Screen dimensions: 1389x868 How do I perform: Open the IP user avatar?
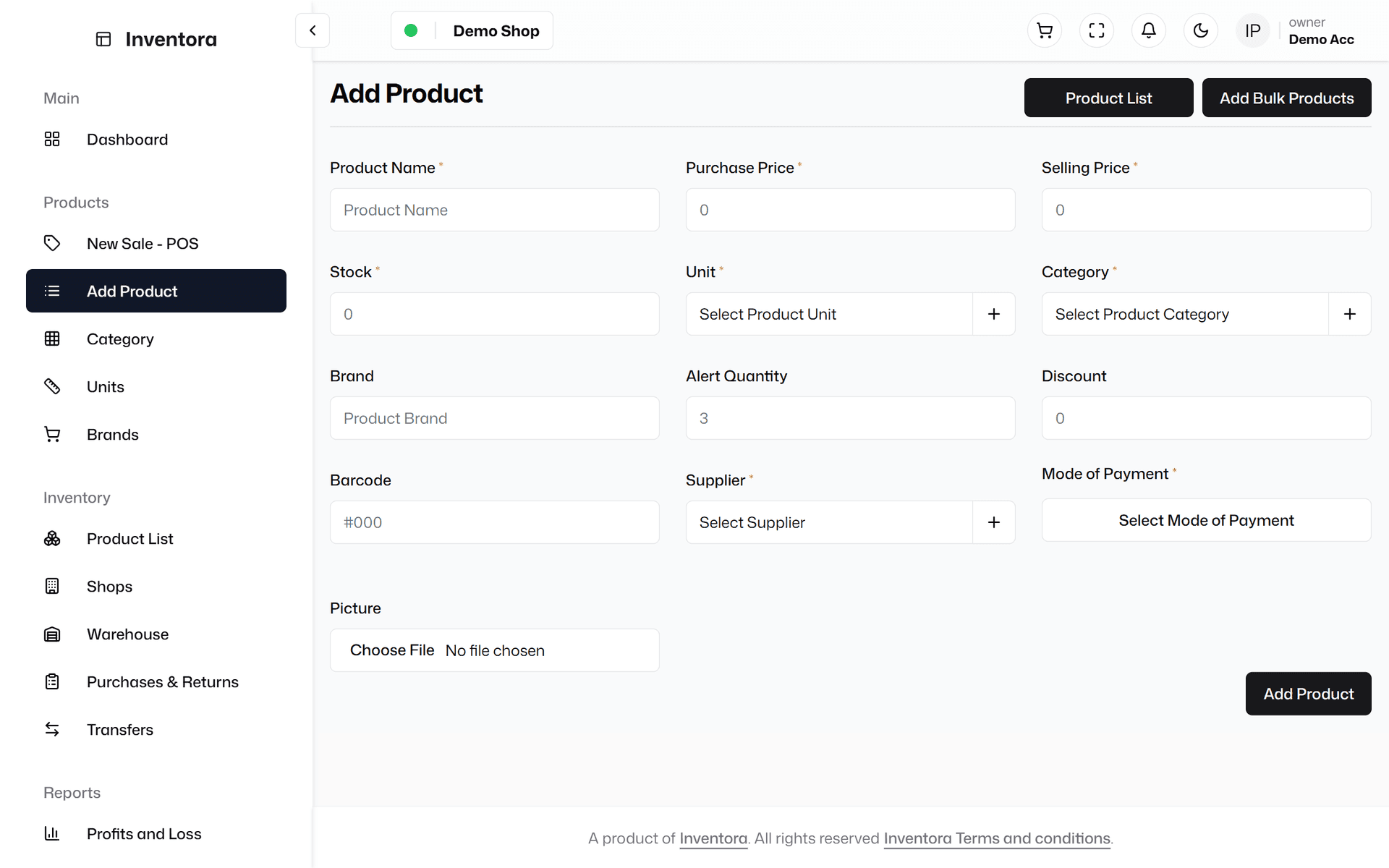(1253, 30)
